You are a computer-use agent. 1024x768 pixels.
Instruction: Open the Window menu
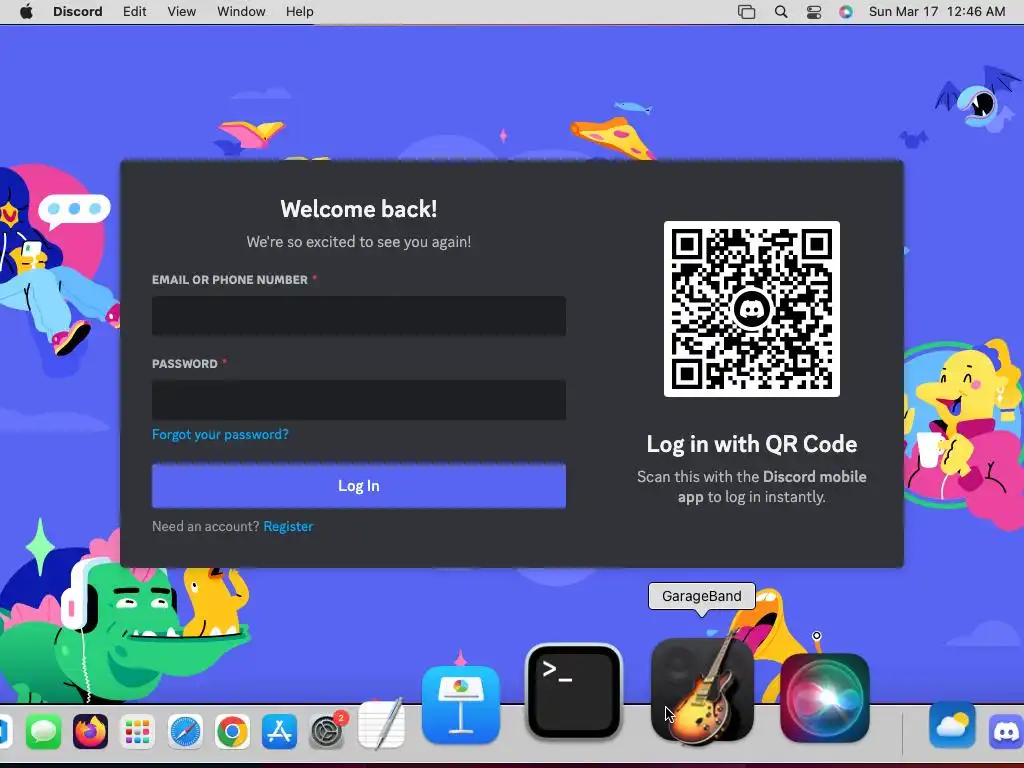click(241, 12)
